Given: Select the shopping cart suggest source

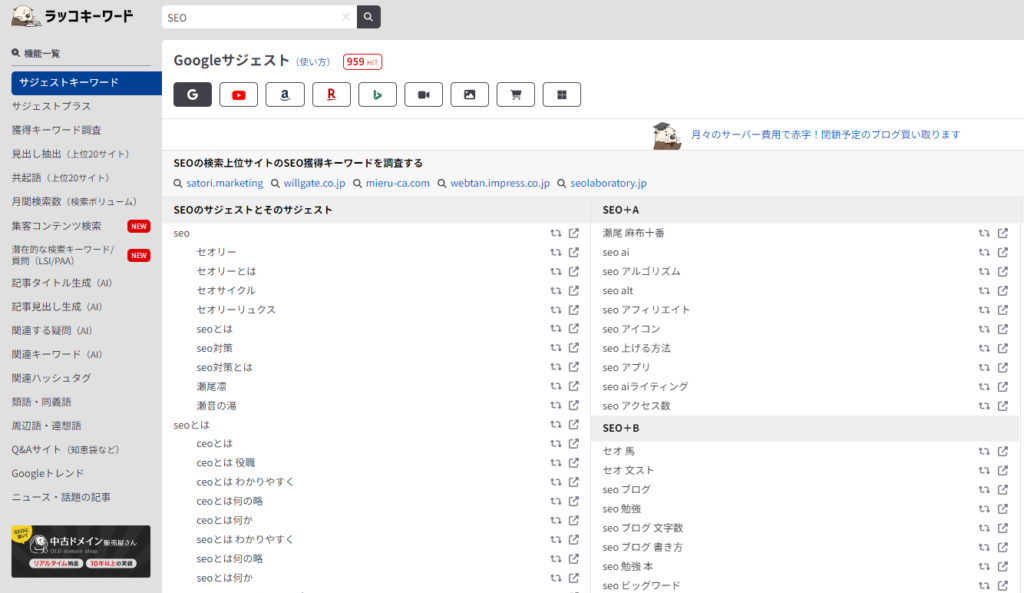Looking at the screenshot, I should tap(515, 94).
